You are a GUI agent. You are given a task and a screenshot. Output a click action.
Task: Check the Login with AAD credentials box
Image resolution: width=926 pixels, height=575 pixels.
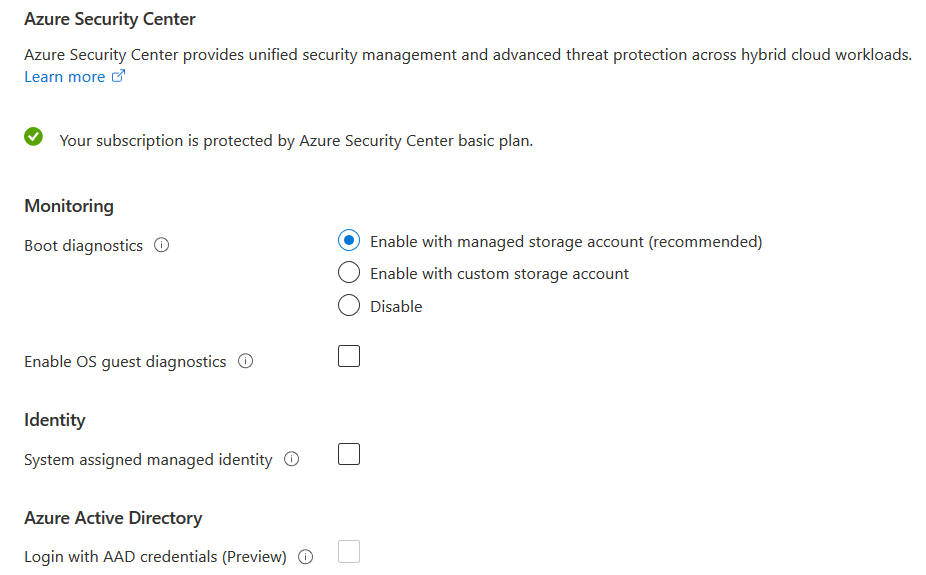coord(349,552)
